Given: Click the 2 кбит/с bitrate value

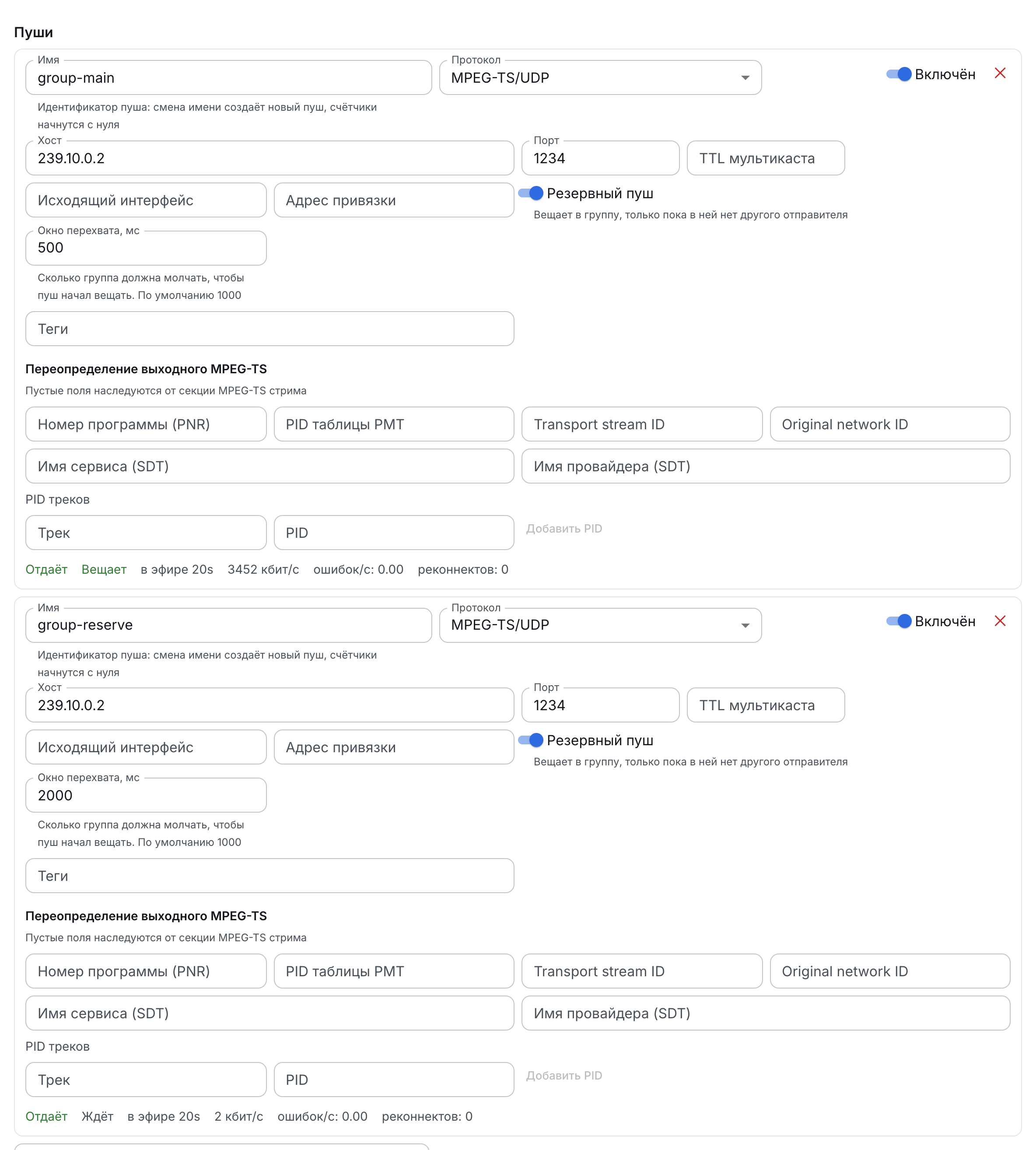Looking at the screenshot, I should (238, 1116).
